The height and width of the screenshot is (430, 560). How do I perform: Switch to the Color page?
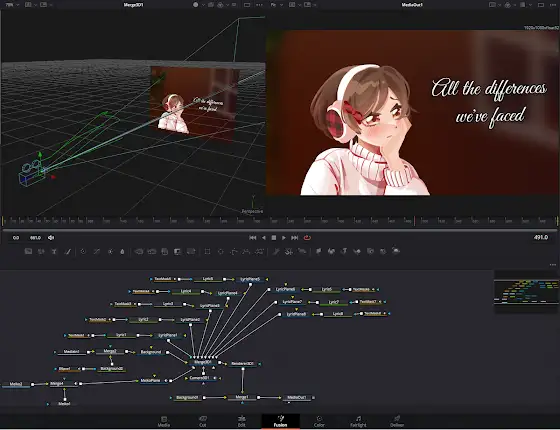pyautogui.click(x=319, y=421)
